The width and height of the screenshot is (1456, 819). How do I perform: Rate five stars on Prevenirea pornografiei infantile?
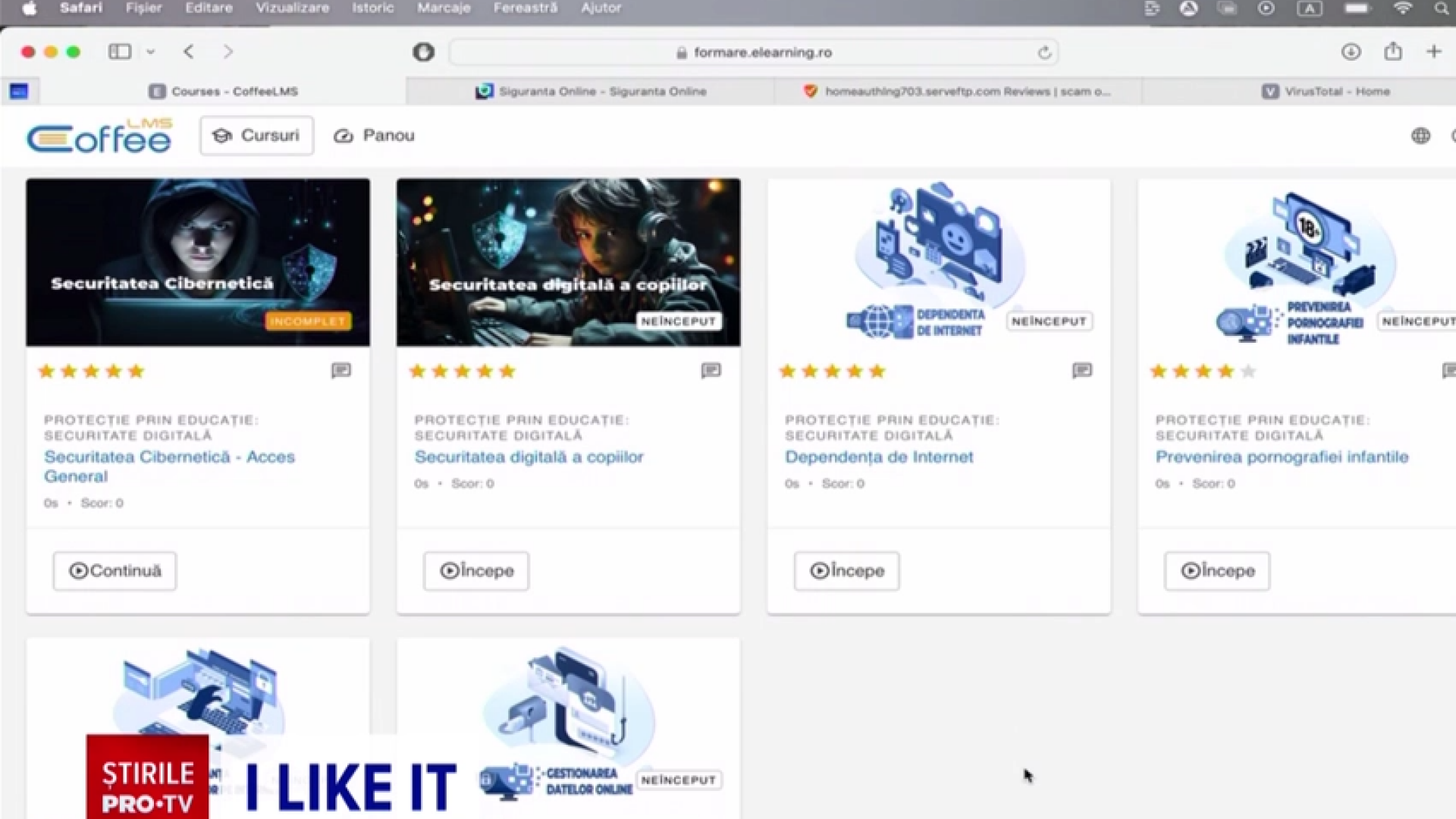(1247, 371)
